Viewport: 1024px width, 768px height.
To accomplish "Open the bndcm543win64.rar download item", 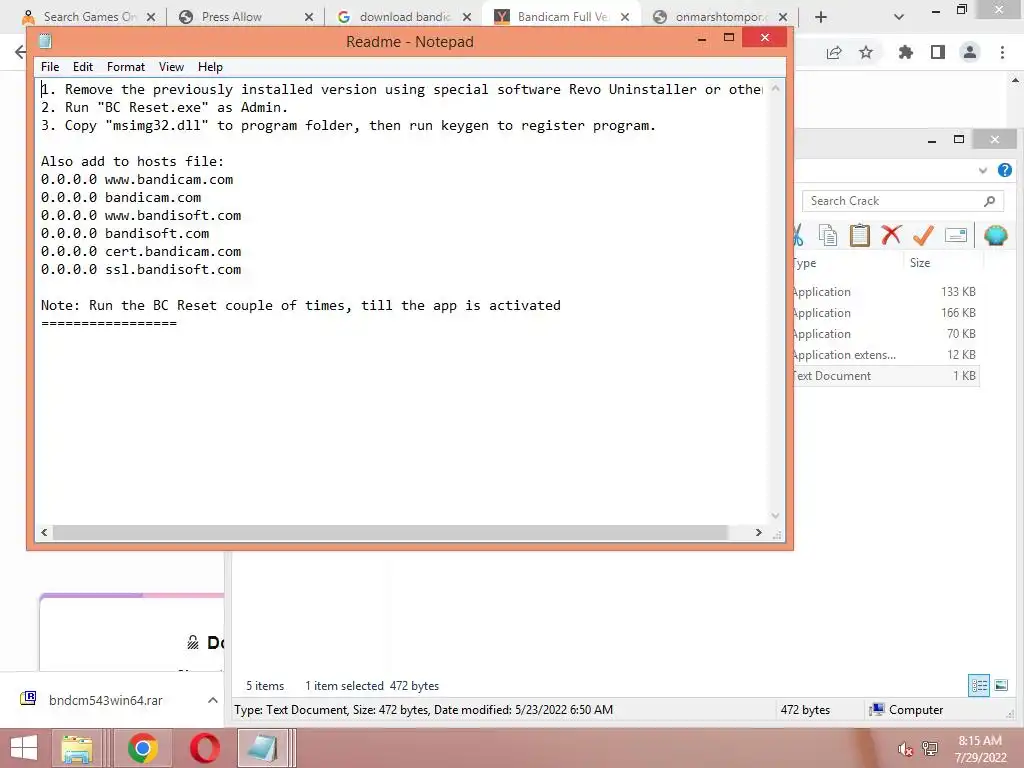I will [106, 700].
